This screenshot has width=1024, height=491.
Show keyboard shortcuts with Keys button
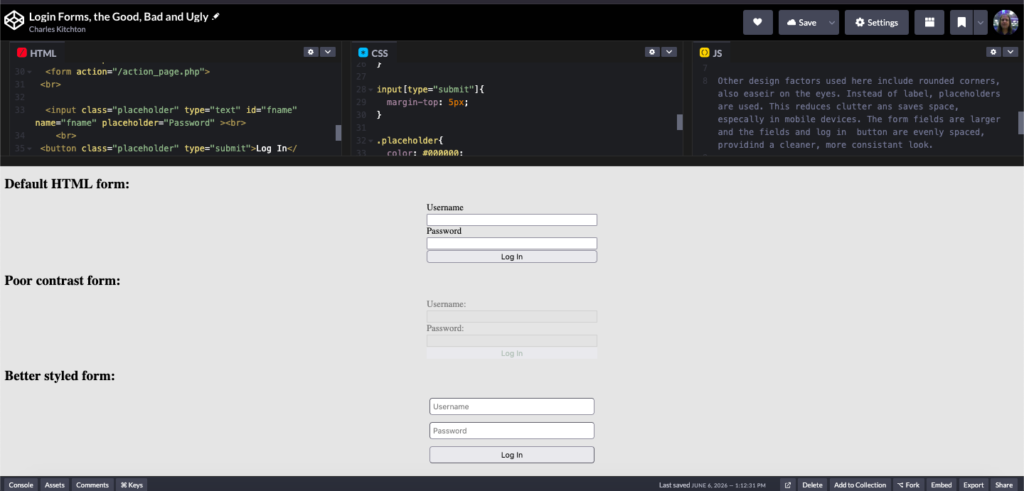131,485
